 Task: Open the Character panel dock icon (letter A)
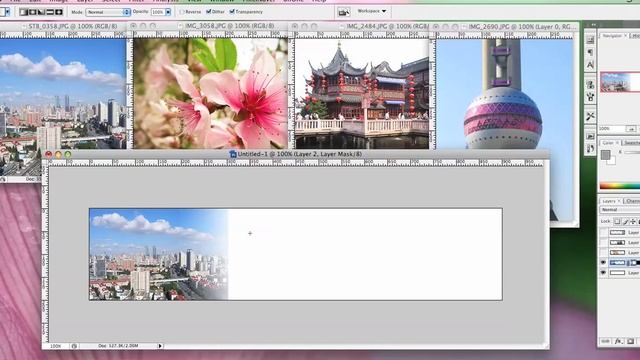point(590,64)
